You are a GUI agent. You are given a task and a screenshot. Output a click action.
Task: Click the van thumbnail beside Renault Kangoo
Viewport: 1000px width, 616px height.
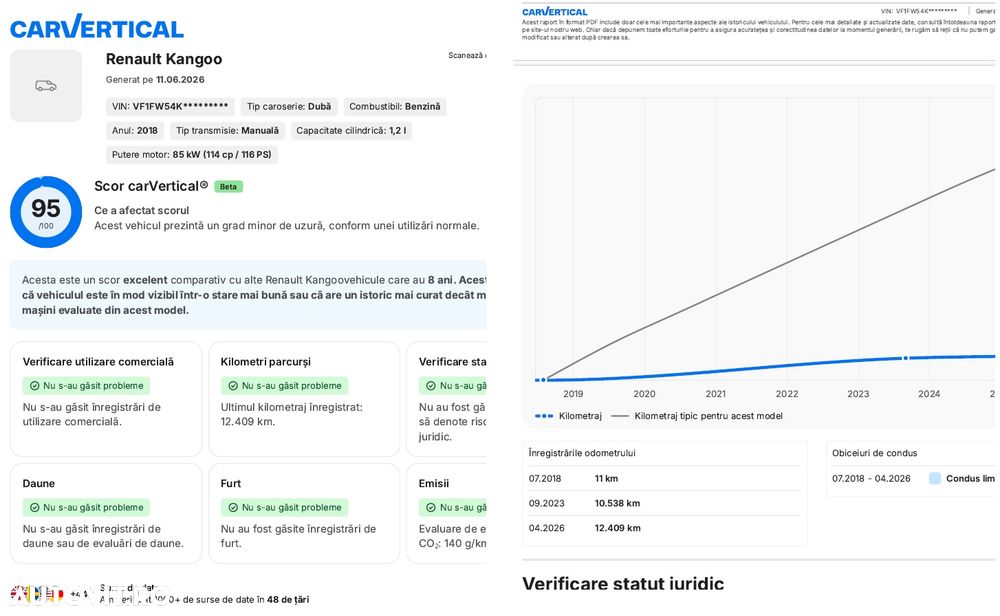46,85
